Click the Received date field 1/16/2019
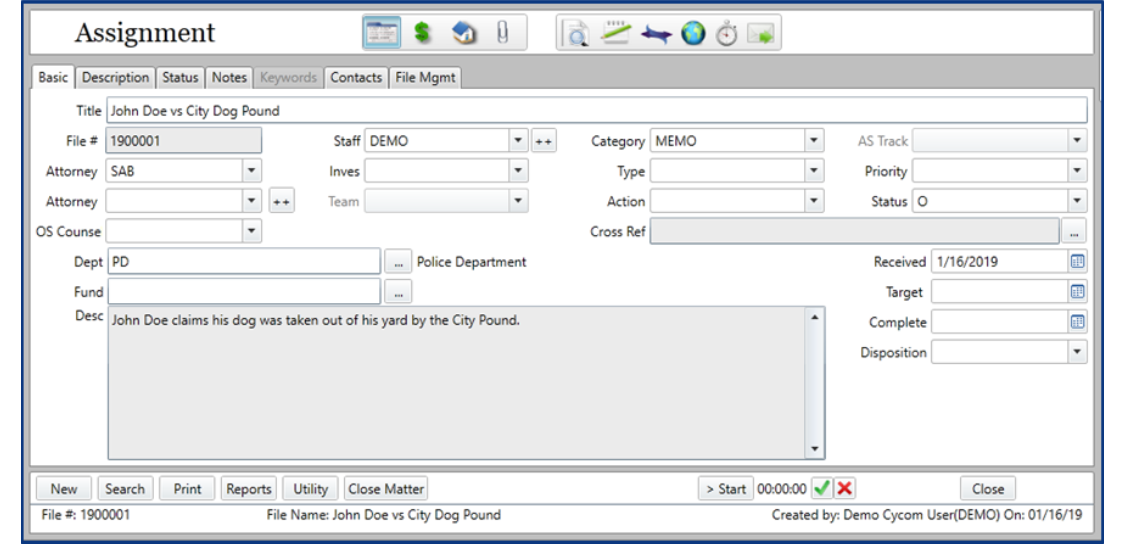Image resolution: width=1125 pixels, height=545 pixels. [x=999, y=262]
